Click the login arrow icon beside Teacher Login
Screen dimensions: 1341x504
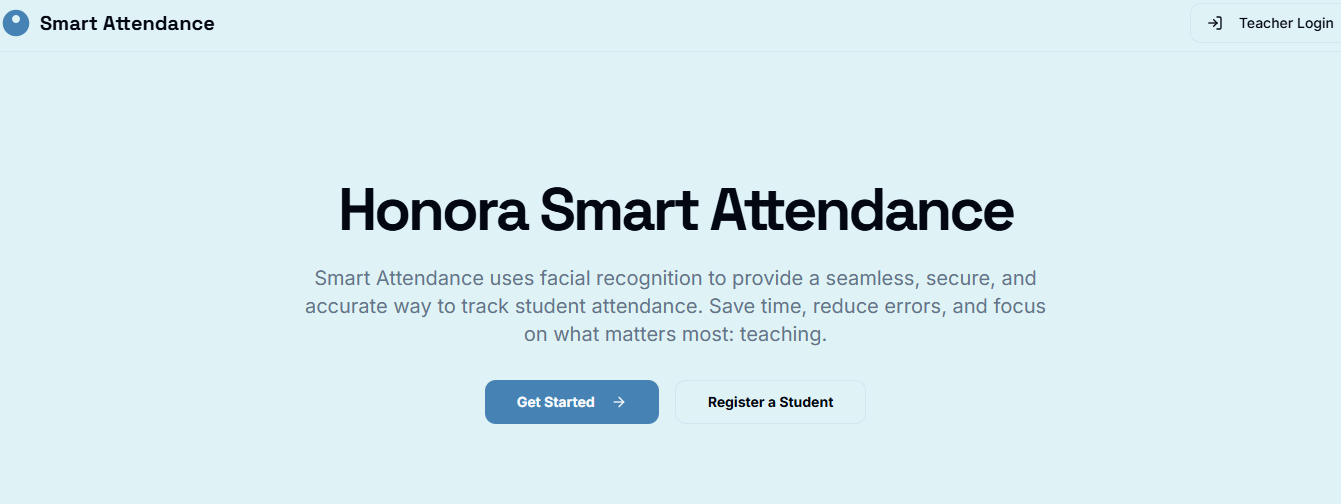point(1214,23)
